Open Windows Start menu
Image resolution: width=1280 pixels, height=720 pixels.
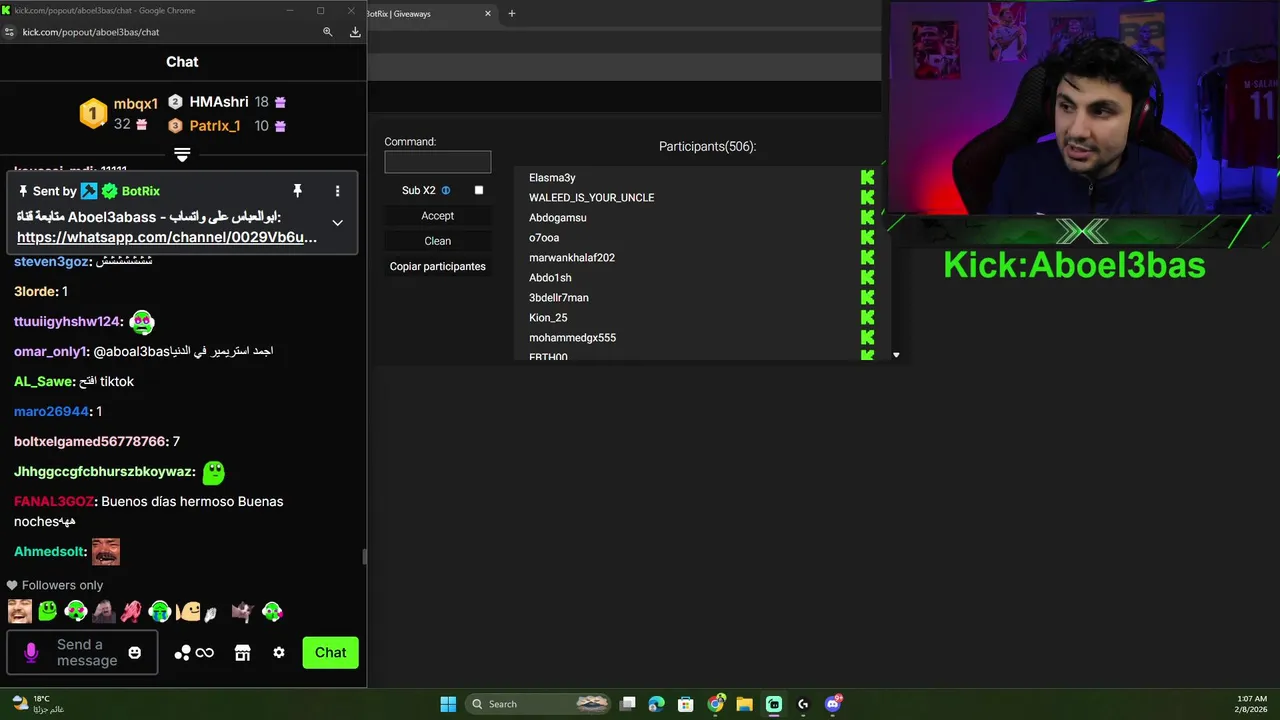448,704
